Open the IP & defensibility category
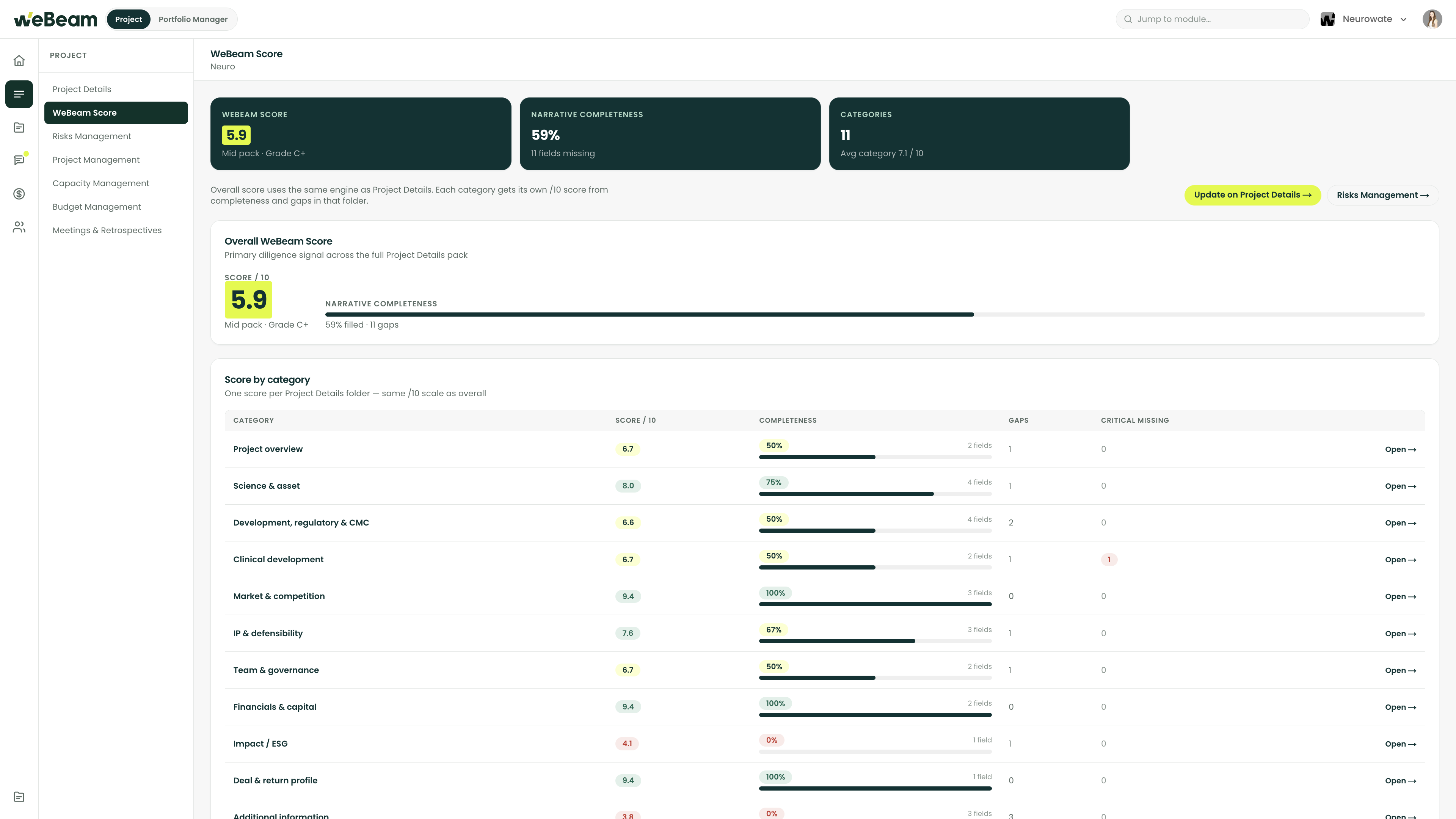The height and width of the screenshot is (819, 1456). pyautogui.click(x=1401, y=634)
